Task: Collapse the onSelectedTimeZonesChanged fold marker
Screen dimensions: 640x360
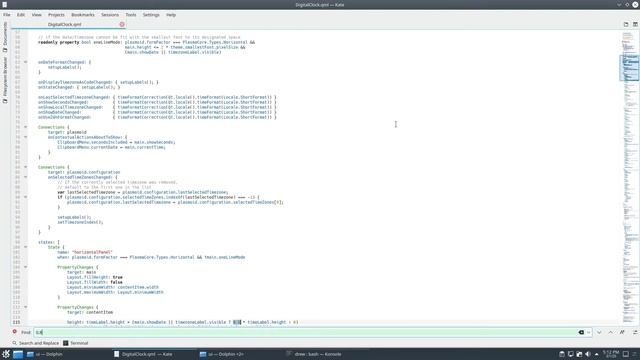Action: [x=25, y=177]
